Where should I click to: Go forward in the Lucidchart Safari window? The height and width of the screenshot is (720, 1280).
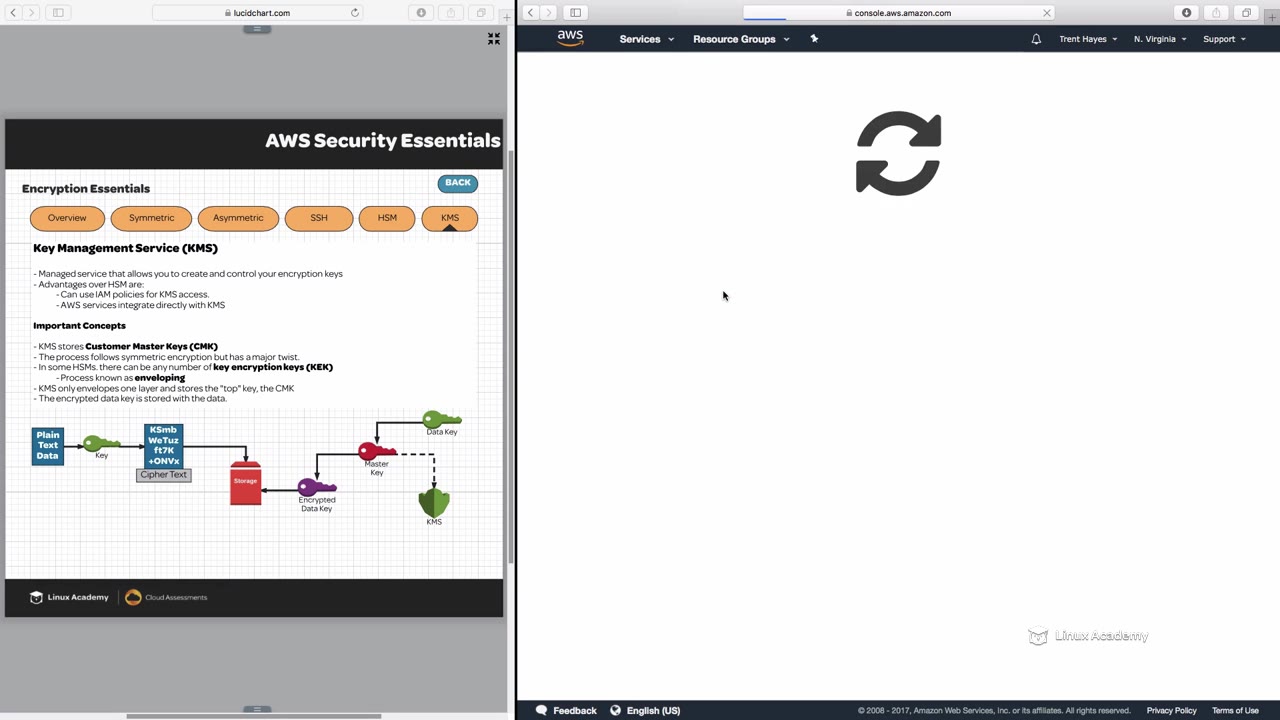(31, 13)
